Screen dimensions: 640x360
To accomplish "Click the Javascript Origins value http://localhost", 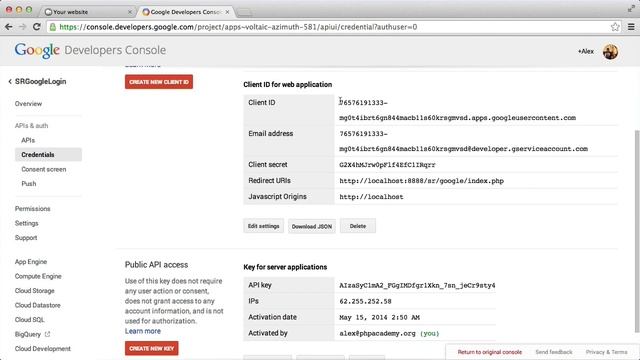I will [371, 197].
